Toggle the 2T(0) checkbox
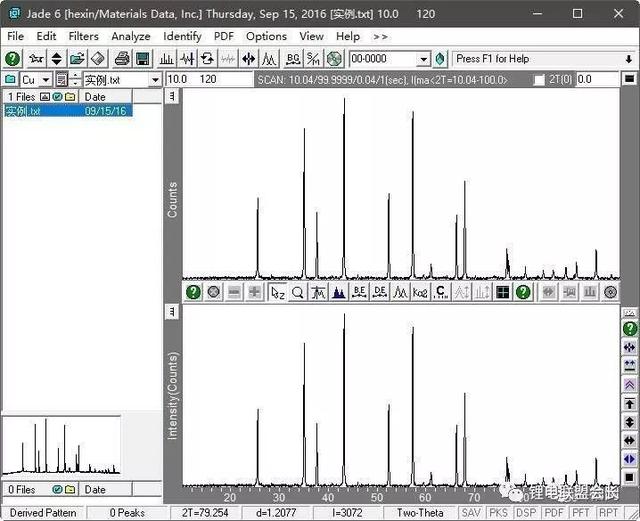This screenshot has width=640, height=521. point(539,80)
